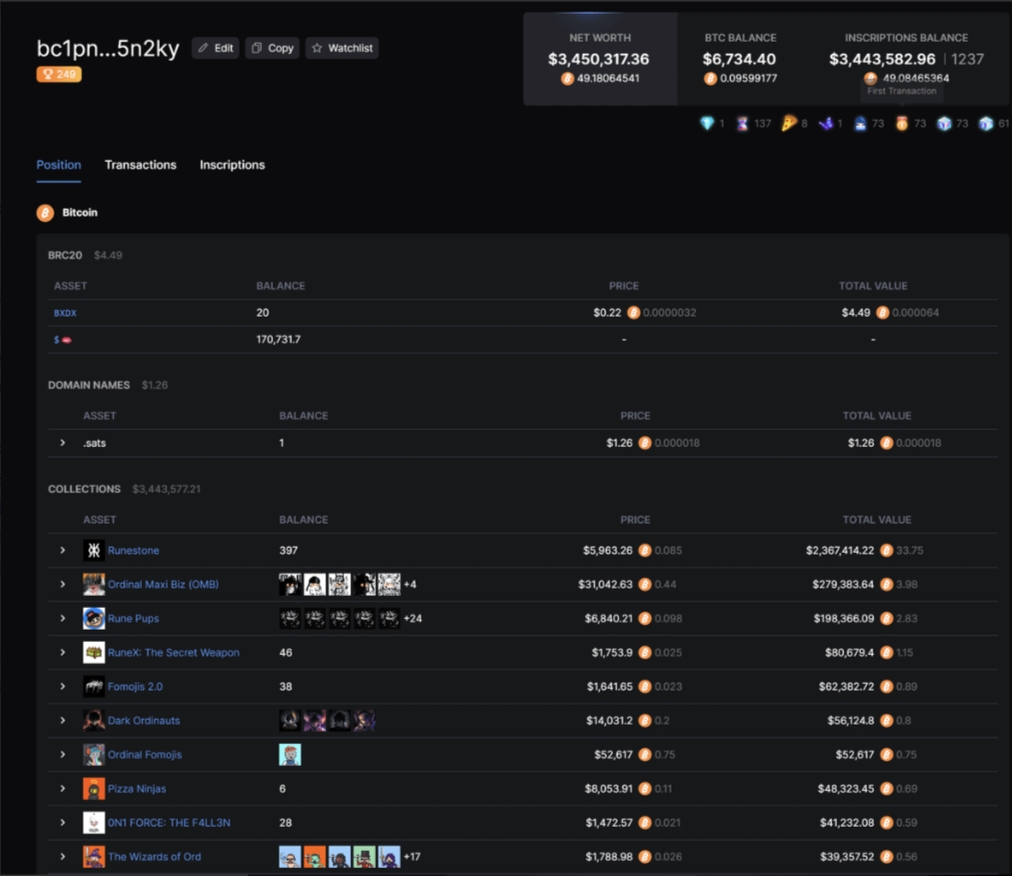Viewport: 1012px width, 876px height.
Task: Click the pizza slice badge icon
Action: click(x=789, y=124)
